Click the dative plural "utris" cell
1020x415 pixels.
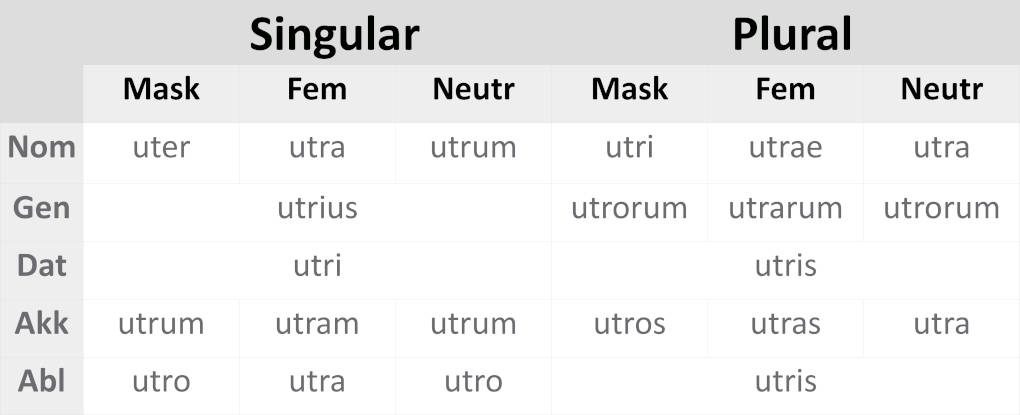click(x=785, y=266)
